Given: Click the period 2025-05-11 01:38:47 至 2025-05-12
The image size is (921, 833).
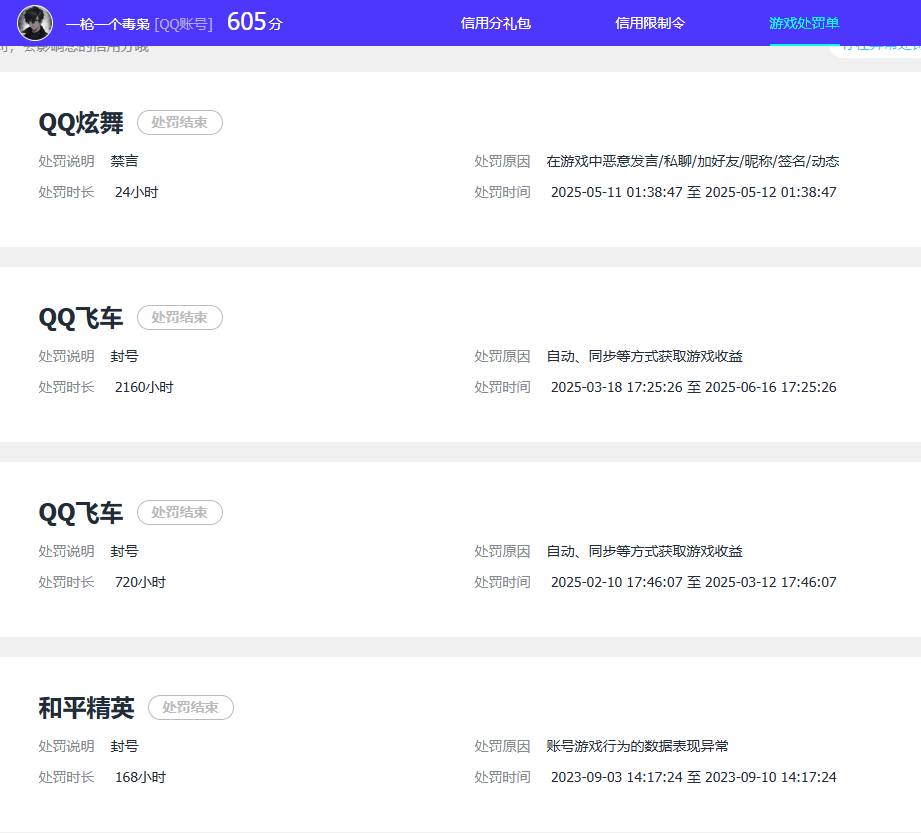Looking at the screenshot, I should 694,192.
